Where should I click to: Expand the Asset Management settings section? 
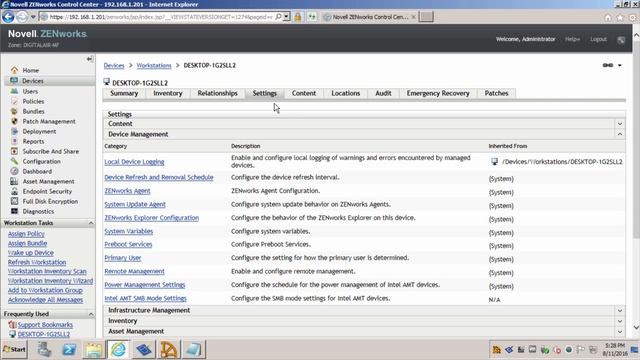tap(620, 331)
